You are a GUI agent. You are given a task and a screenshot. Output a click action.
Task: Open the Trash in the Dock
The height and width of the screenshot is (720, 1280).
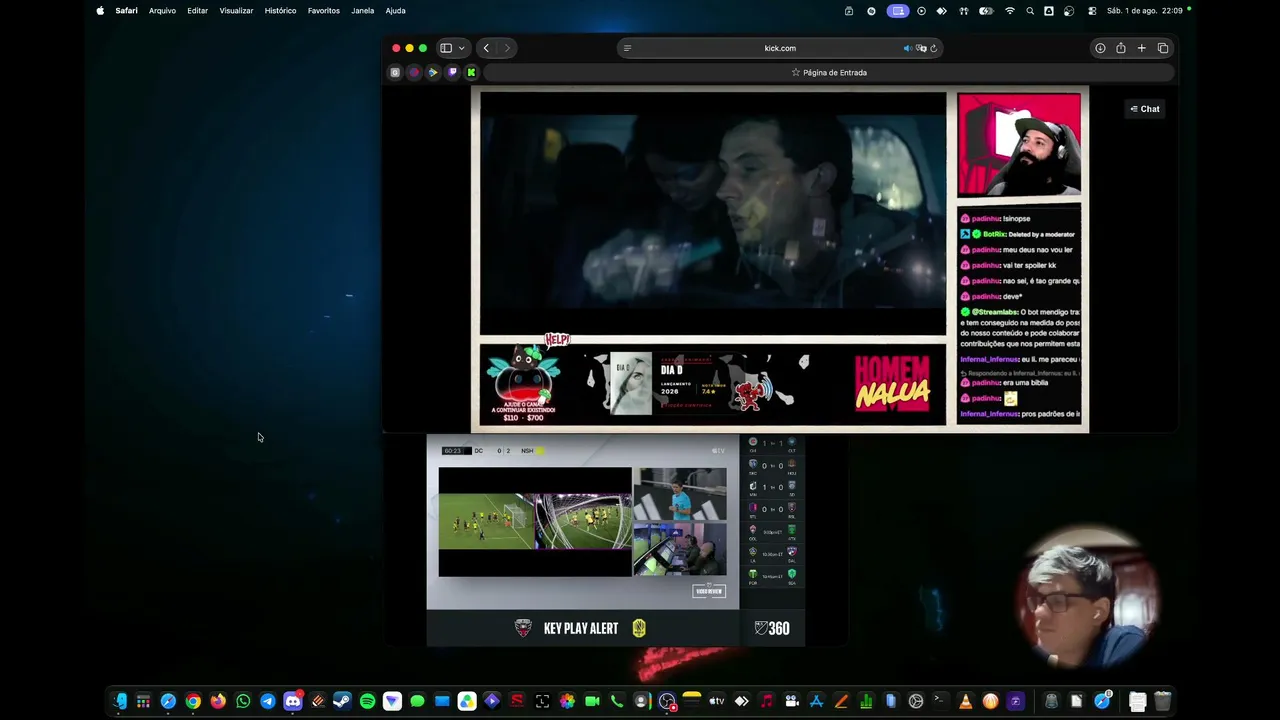pyautogui.click(x=1162, y=701)
